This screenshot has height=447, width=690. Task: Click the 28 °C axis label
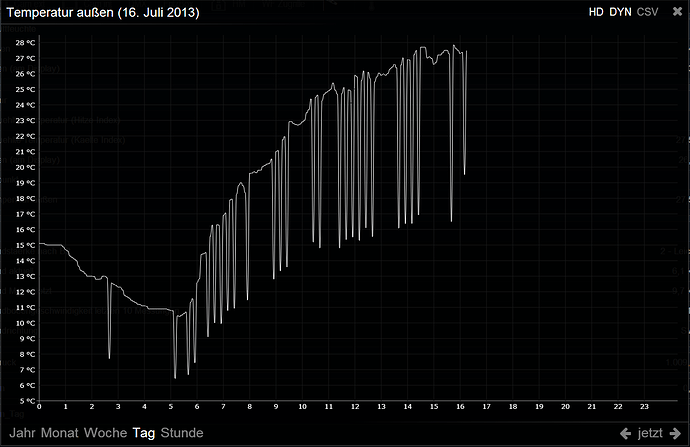[x=25, y=43]
